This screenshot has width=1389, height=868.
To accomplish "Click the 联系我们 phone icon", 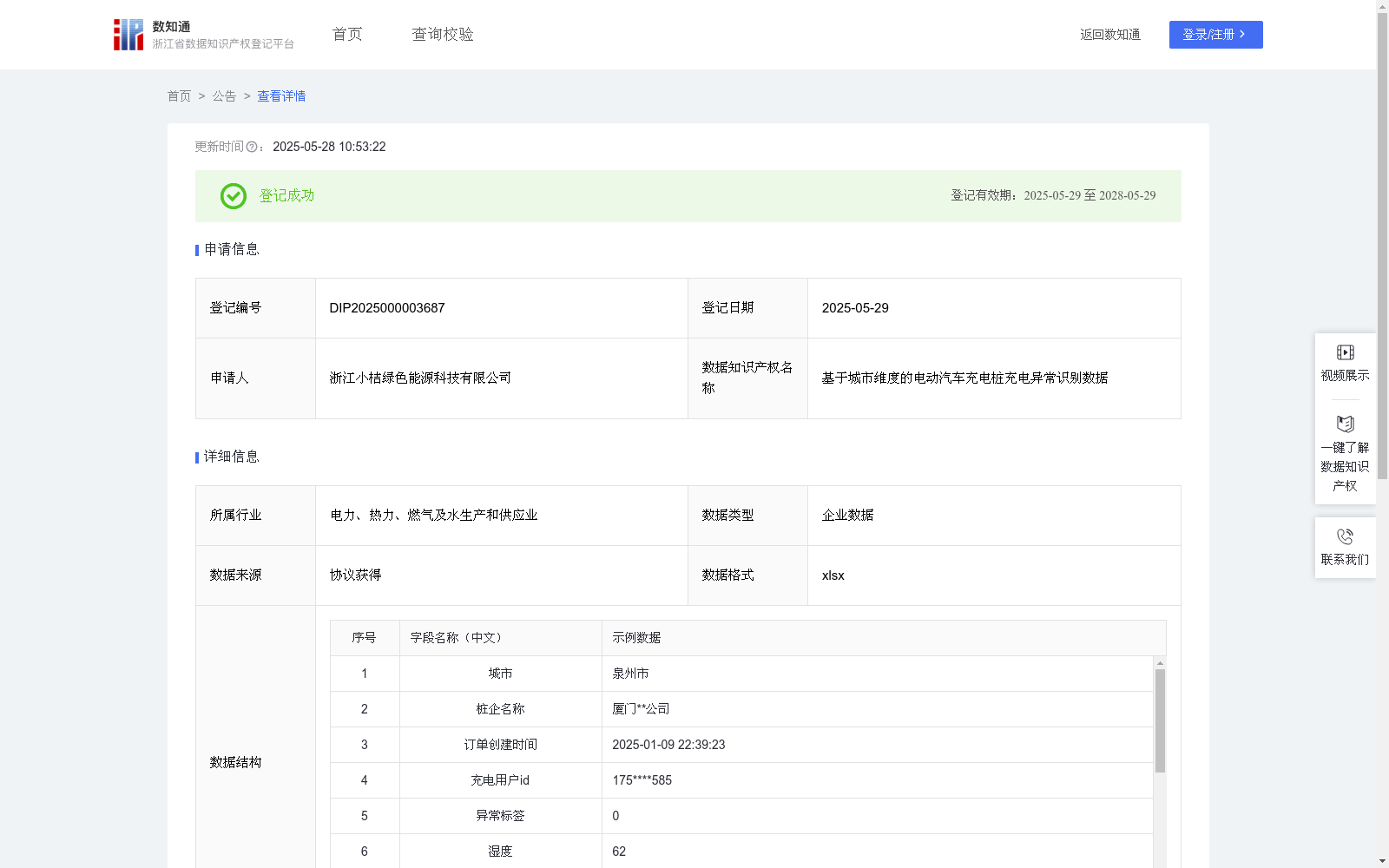I will click(1345, 536).
